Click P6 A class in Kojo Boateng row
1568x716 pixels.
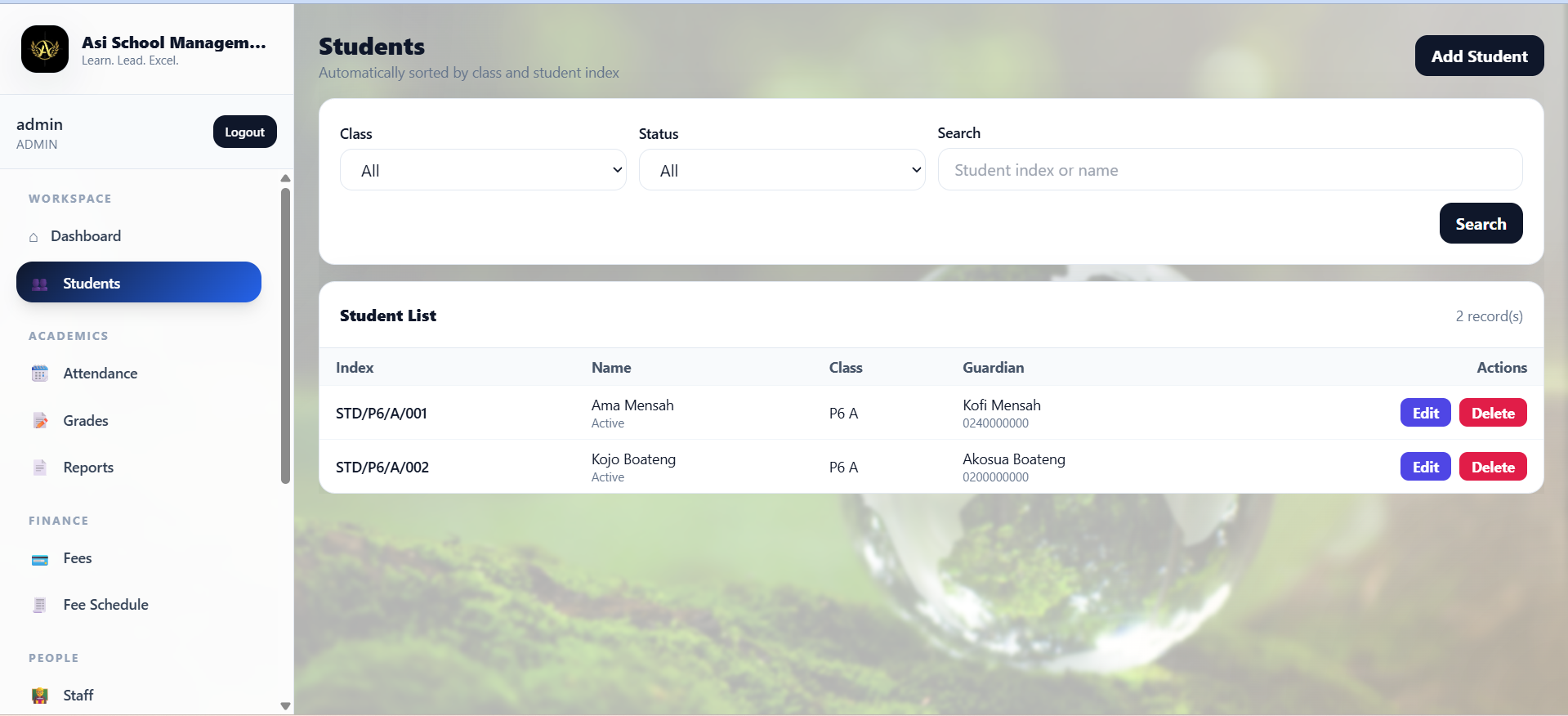(843, 468)
